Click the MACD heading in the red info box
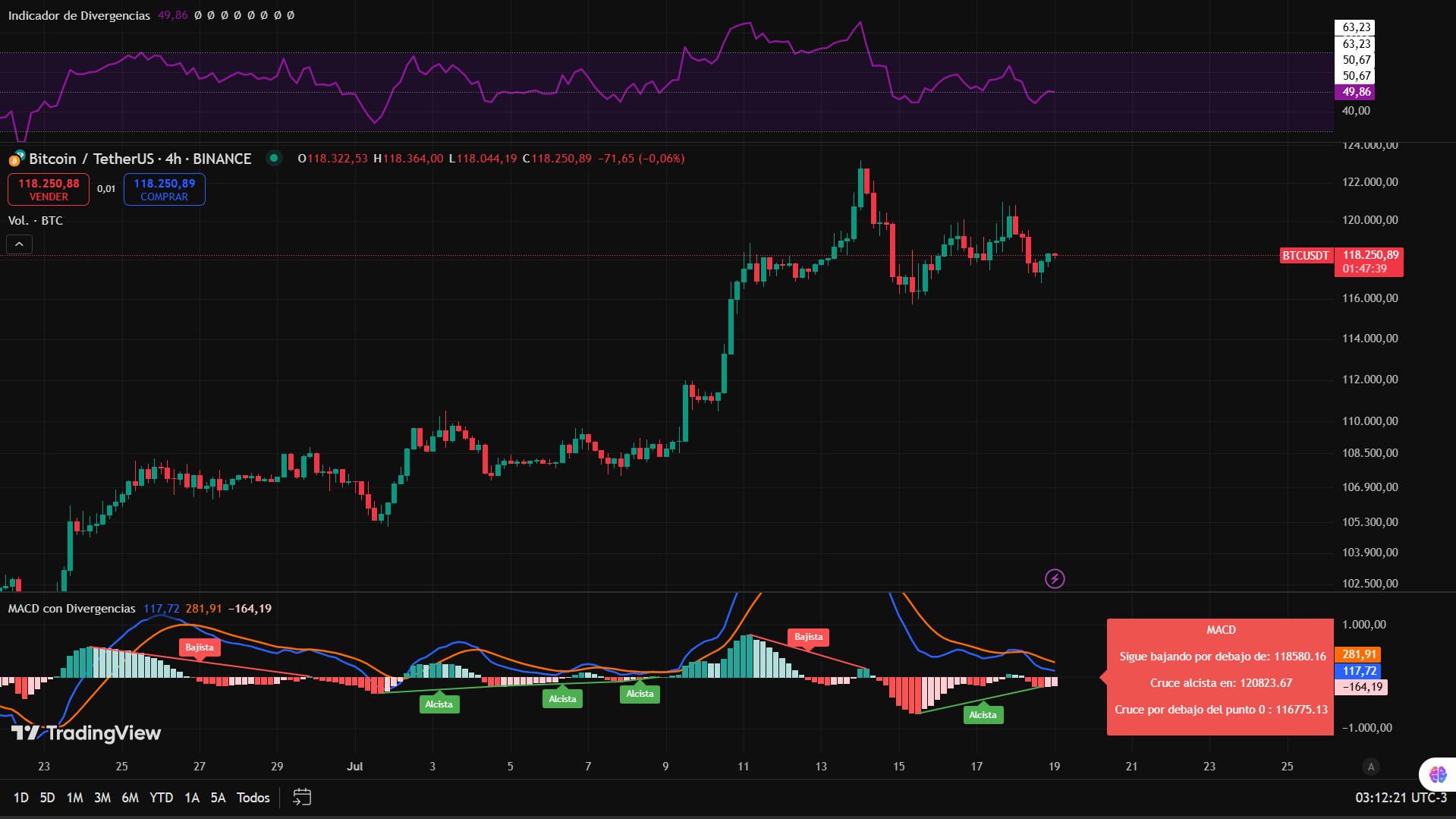Image resolution: width=1456 pixels, height=819 pixels. coord(1221,630)
